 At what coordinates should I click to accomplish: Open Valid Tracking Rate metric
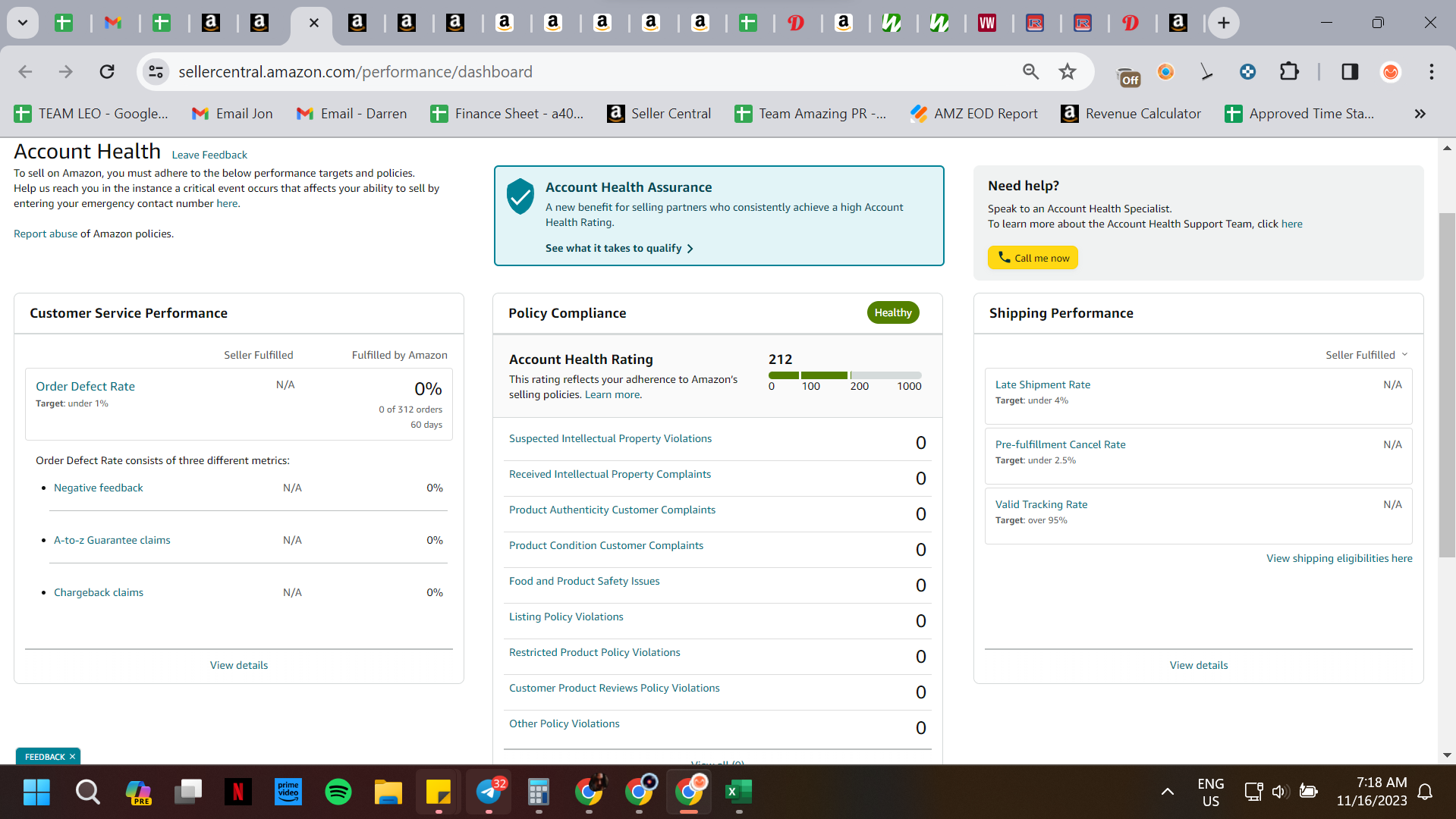tap(1042, 504)
